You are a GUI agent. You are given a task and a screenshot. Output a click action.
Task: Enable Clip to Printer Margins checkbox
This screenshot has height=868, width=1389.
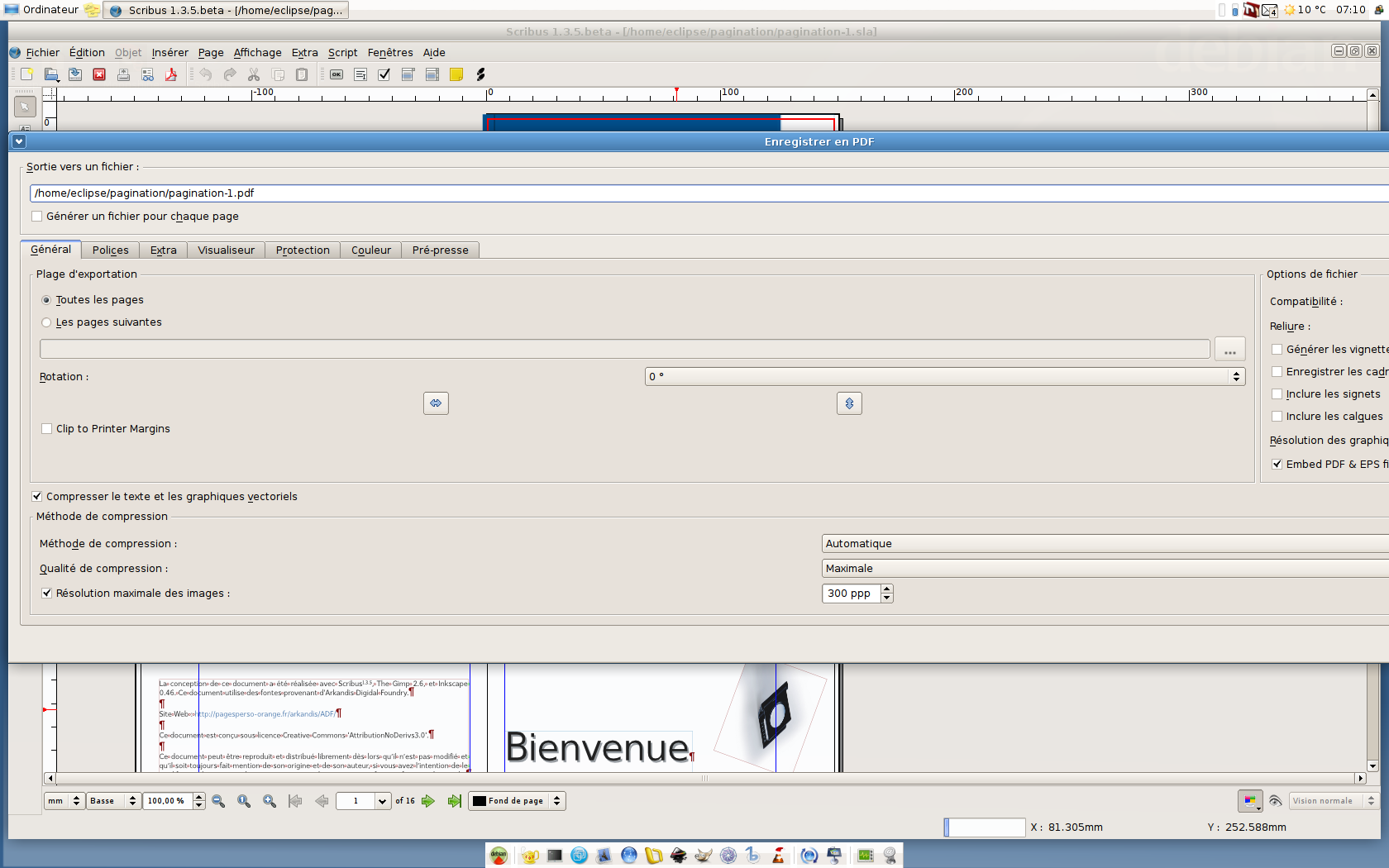(x=47, y=429)
